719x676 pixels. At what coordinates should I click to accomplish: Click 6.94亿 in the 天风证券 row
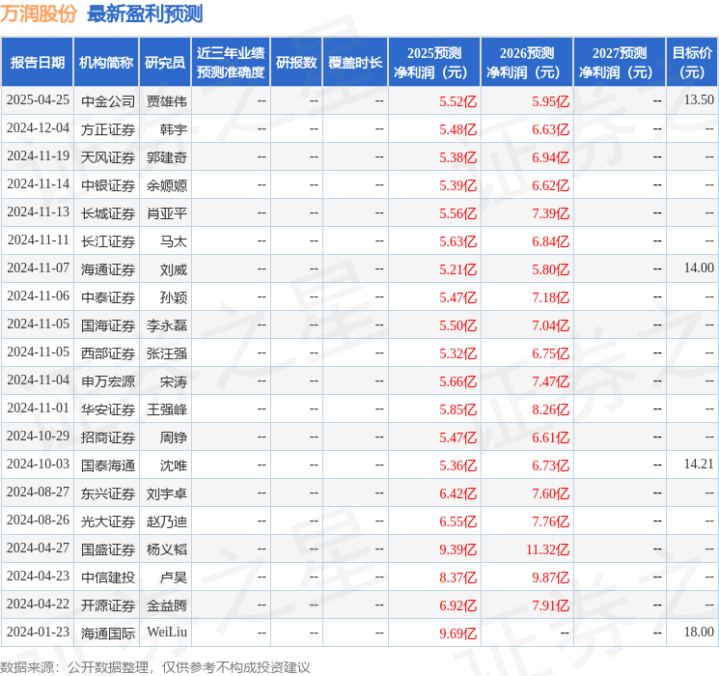[550, 158]
